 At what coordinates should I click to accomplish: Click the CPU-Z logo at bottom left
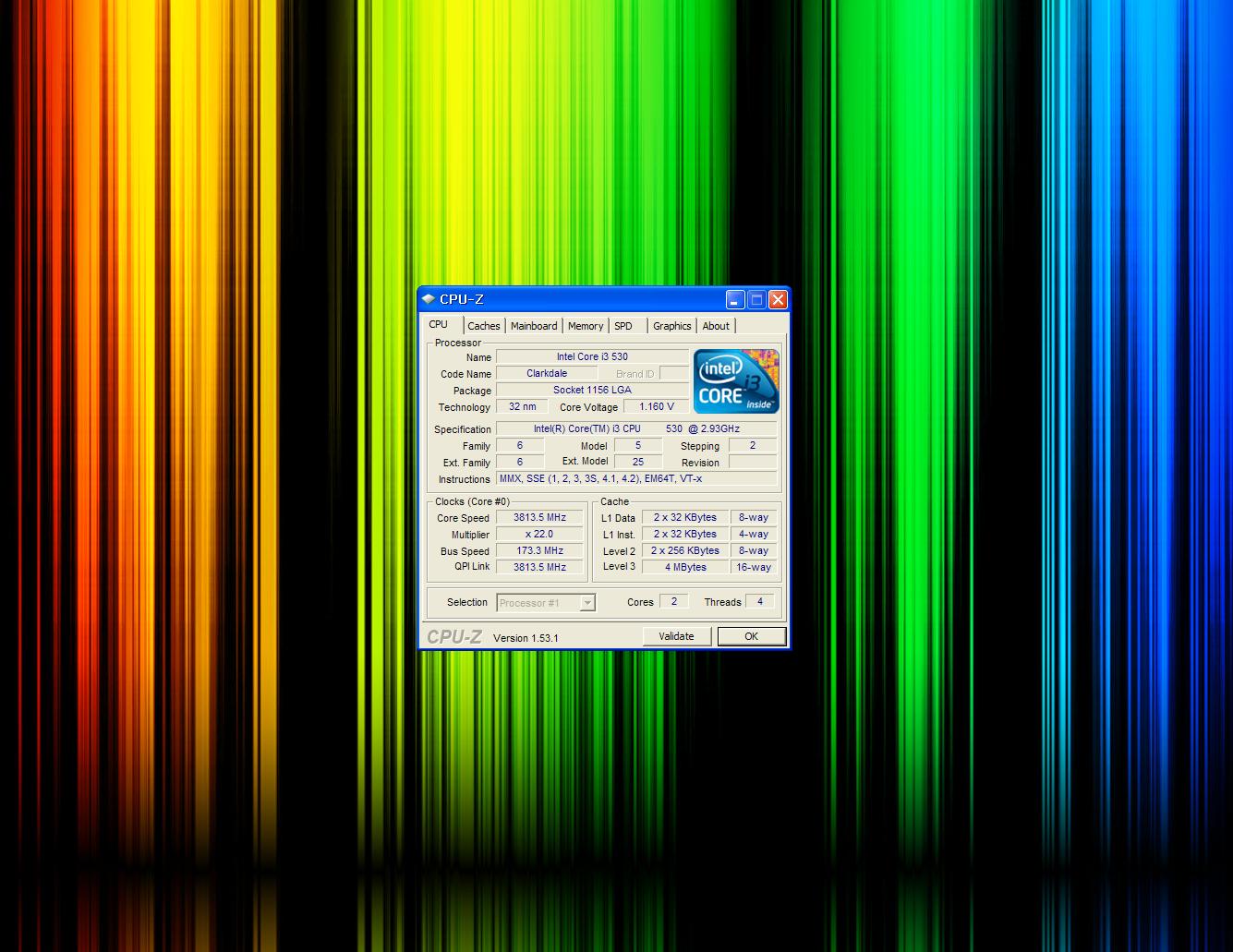(454, 636)
